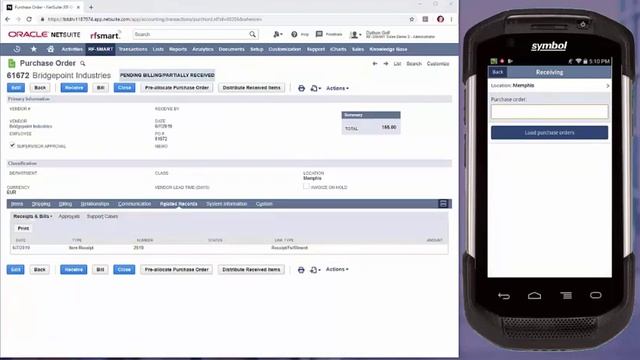
Task: Tap the Android back key on device
Action: (x=504, y=296)
